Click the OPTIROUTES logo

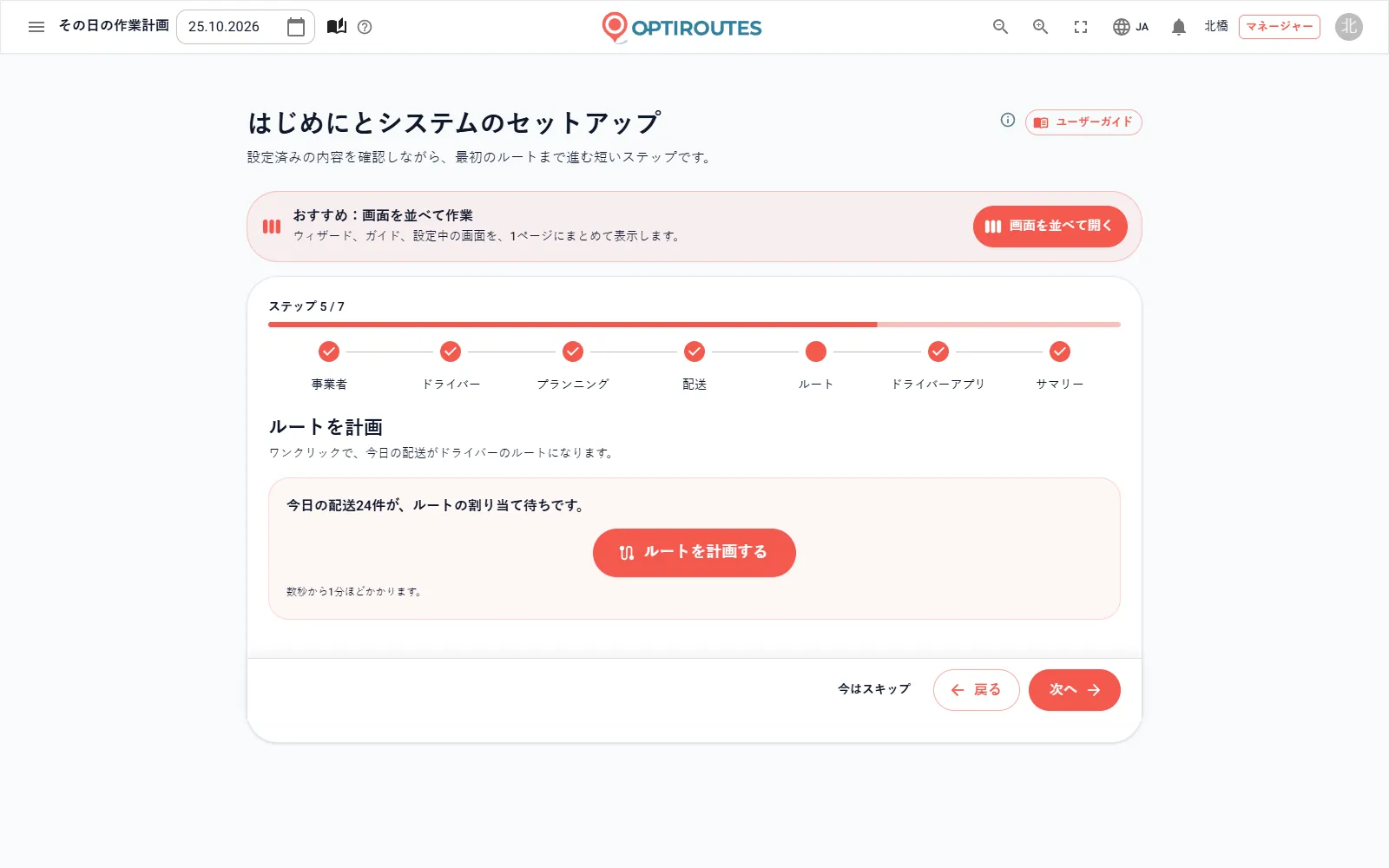pos(681,27)
